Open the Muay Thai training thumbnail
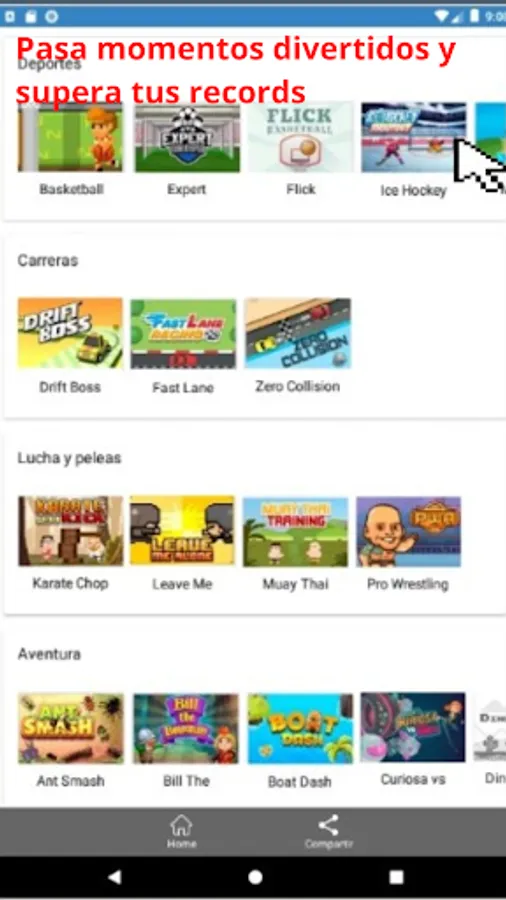Viewport: 506px width, 900px height. [x=295, y=532]
